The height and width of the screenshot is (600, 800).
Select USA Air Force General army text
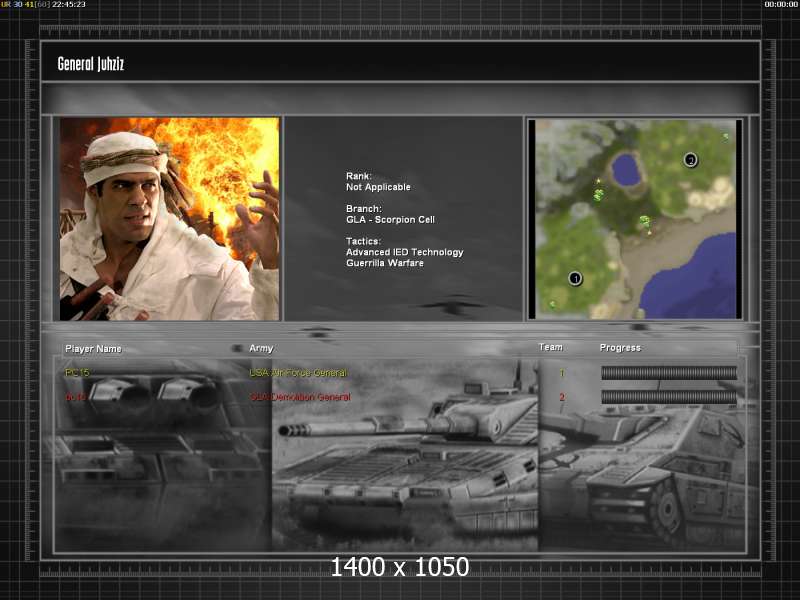tap(298, 373)
